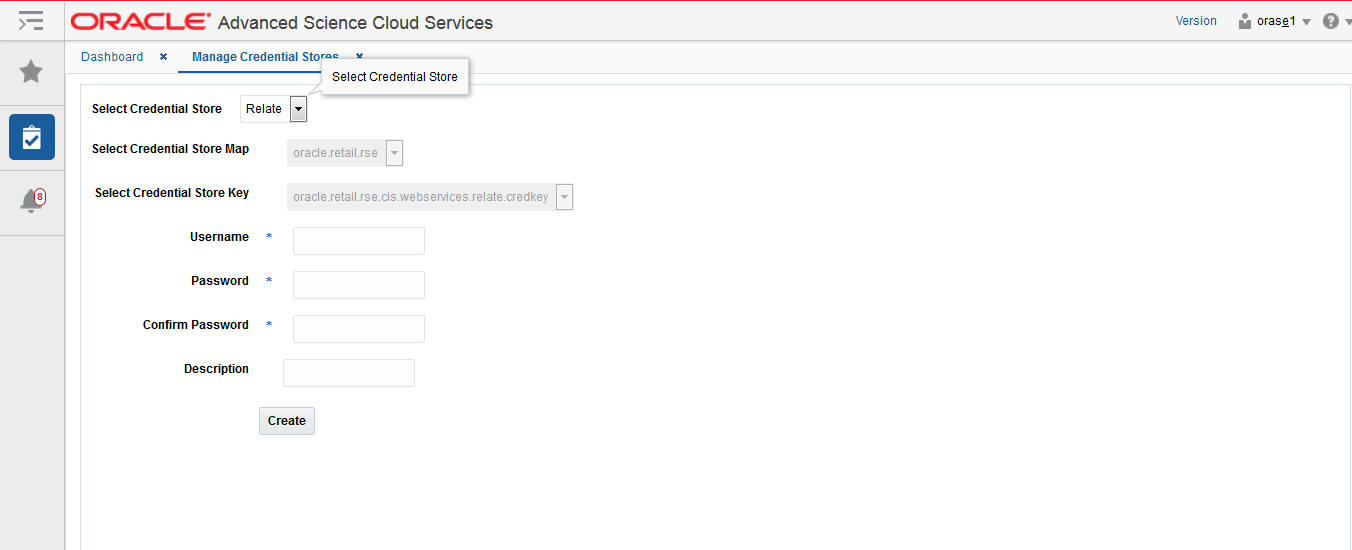Click the Username input field
The width and height of the screenshot is (1352, 550).
point(359,241)
